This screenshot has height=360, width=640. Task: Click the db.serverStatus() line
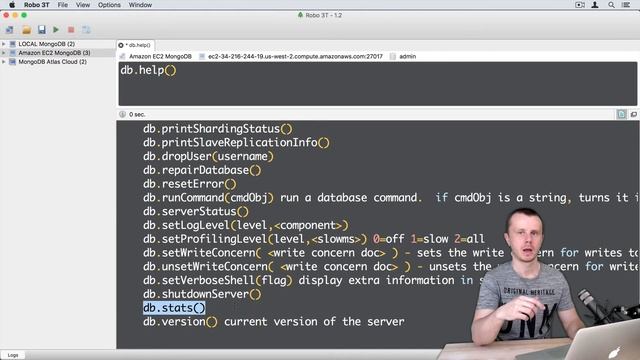click(x=196, y=212)
